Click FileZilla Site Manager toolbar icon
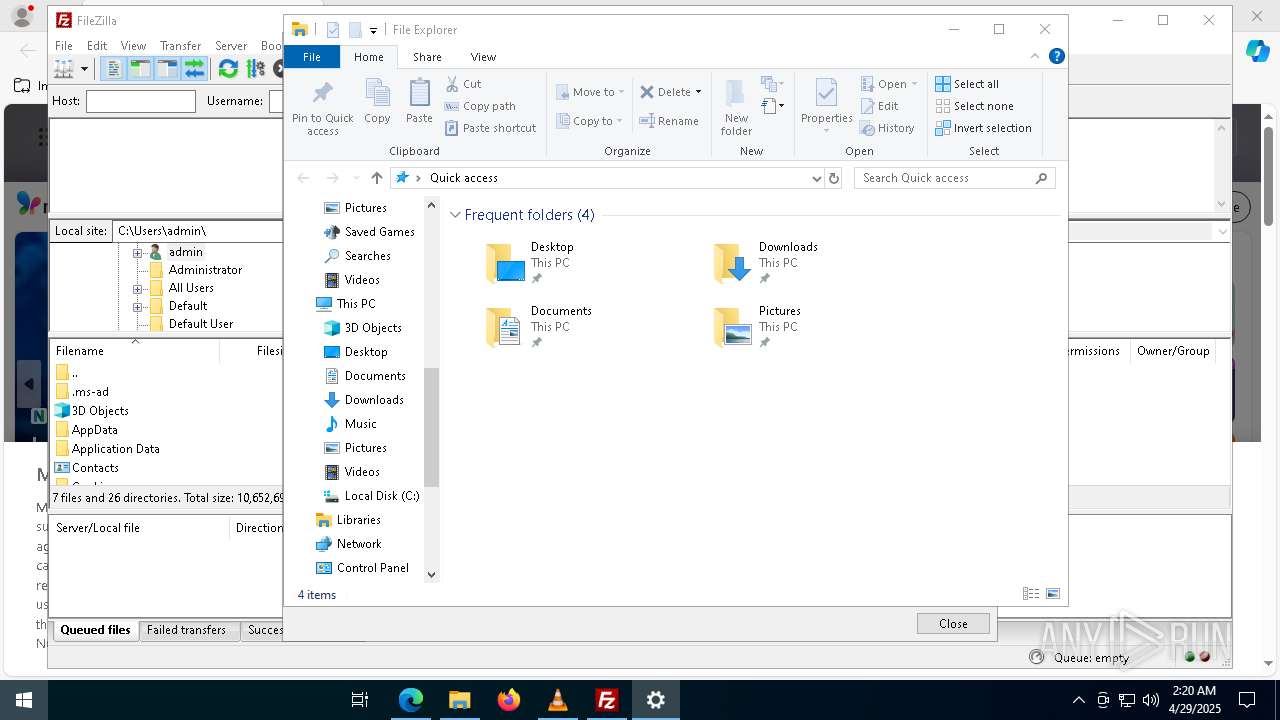The height and width of the screenshot is (720, 1280). tap(64, 69)
